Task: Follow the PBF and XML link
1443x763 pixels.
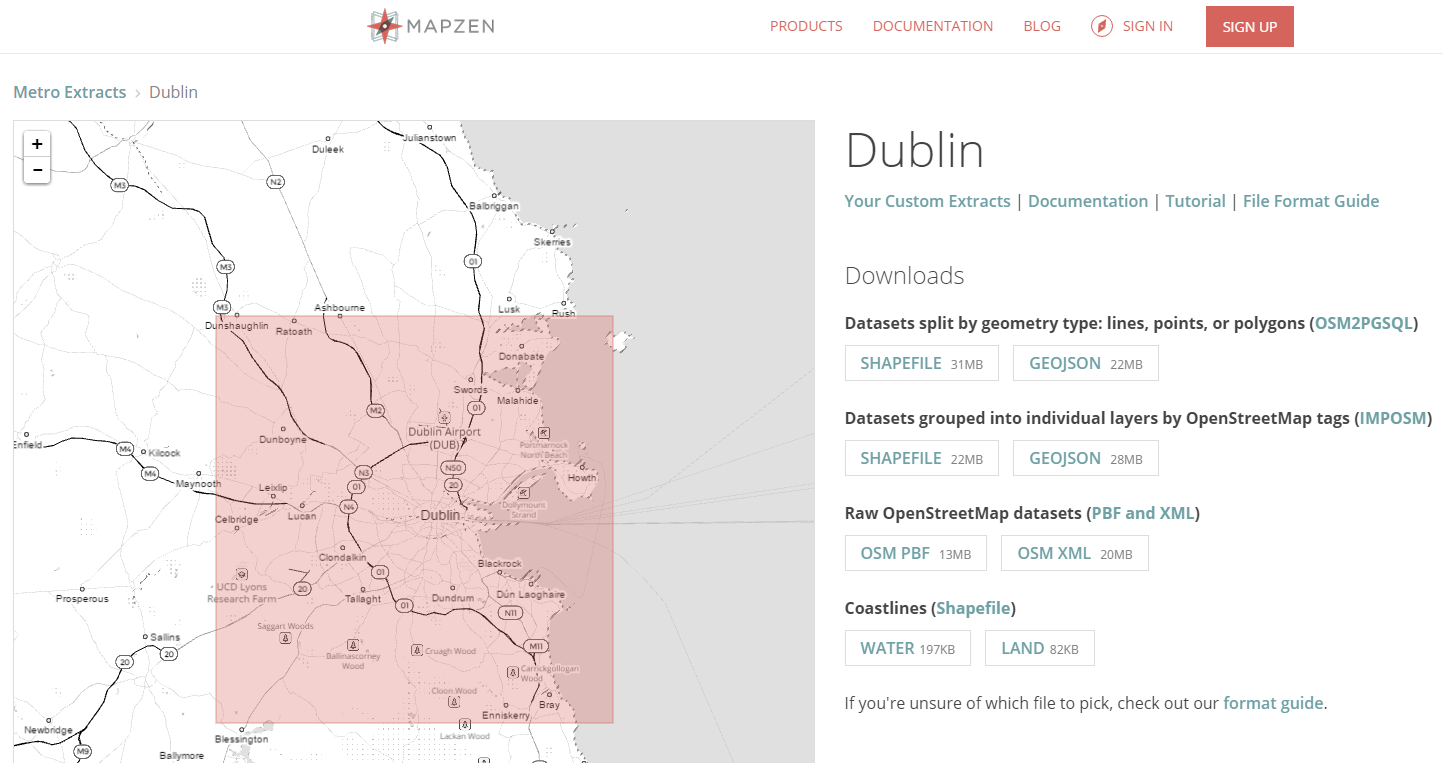Action: tap(1143, 513)
